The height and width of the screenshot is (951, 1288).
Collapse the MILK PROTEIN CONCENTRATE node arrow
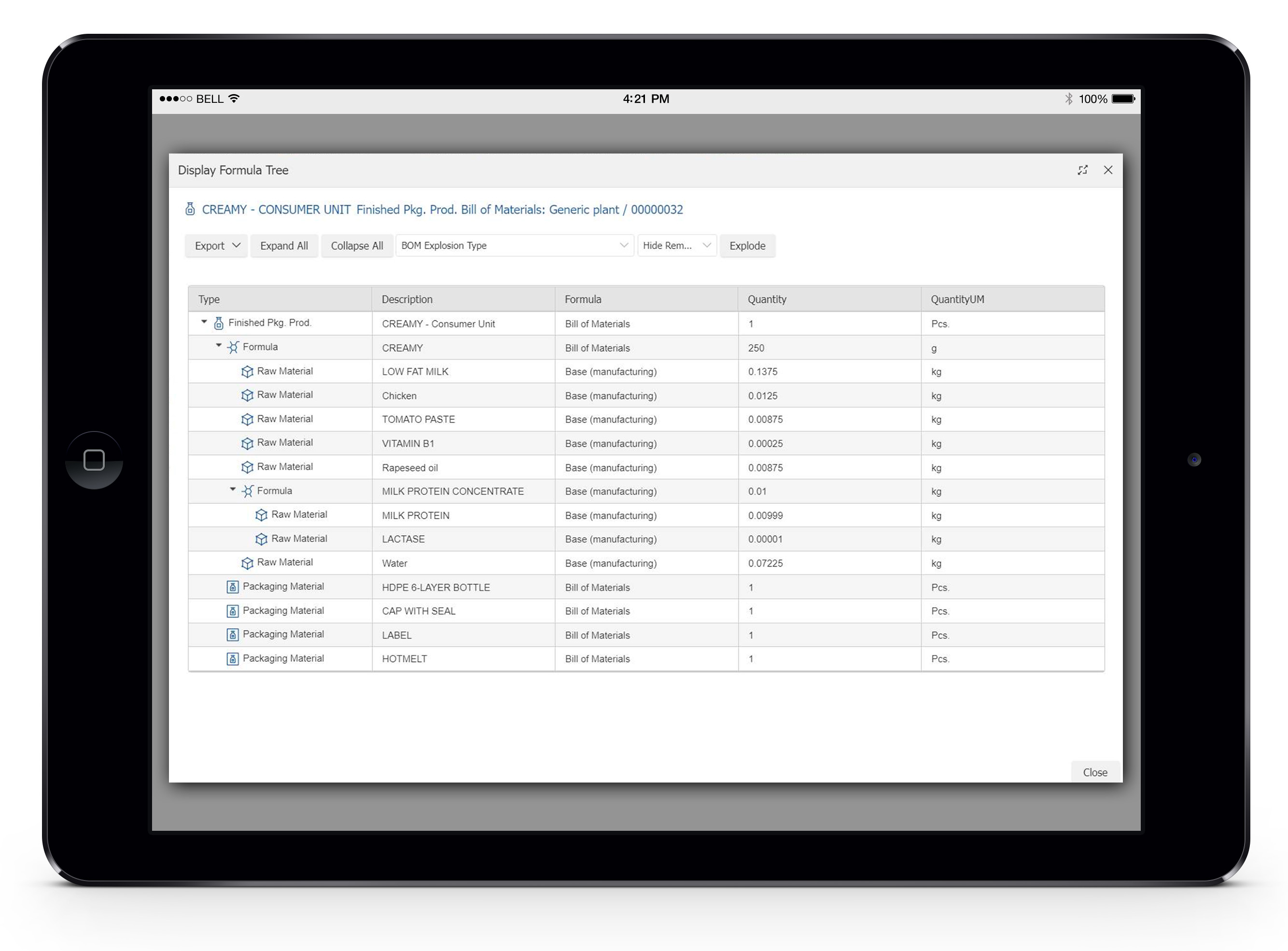pos(233,489)
